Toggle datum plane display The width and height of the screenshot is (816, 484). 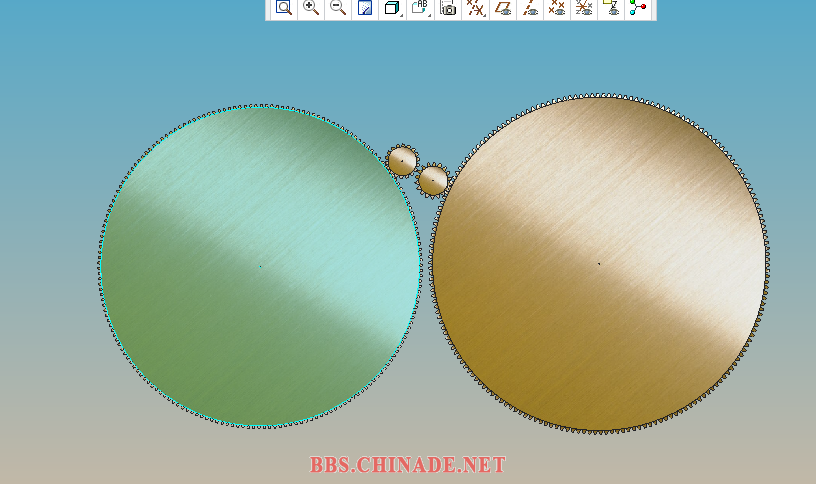(x=504, y=8)
